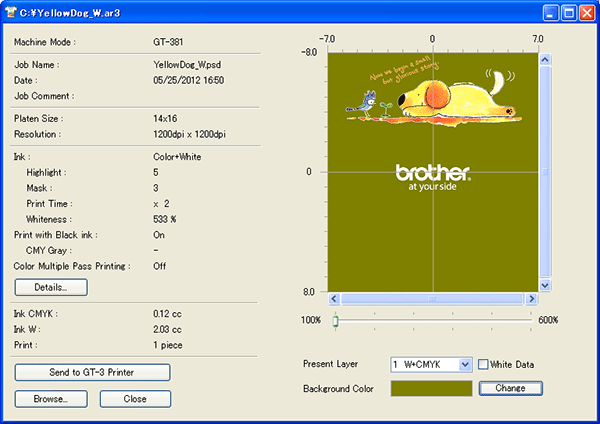The image size is (600, 424).
Task: Click the preview's scroll up arrow
Action: [545, 58]
